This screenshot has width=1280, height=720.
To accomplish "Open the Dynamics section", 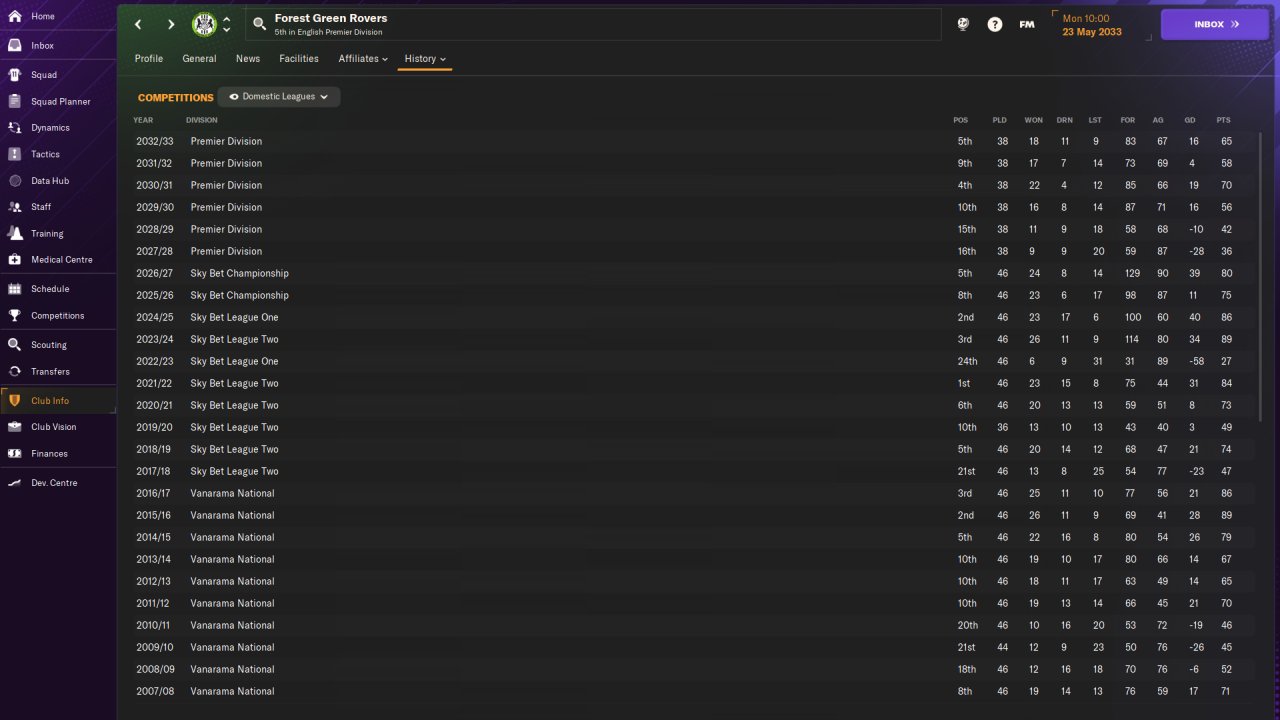I will pos(58,128).
